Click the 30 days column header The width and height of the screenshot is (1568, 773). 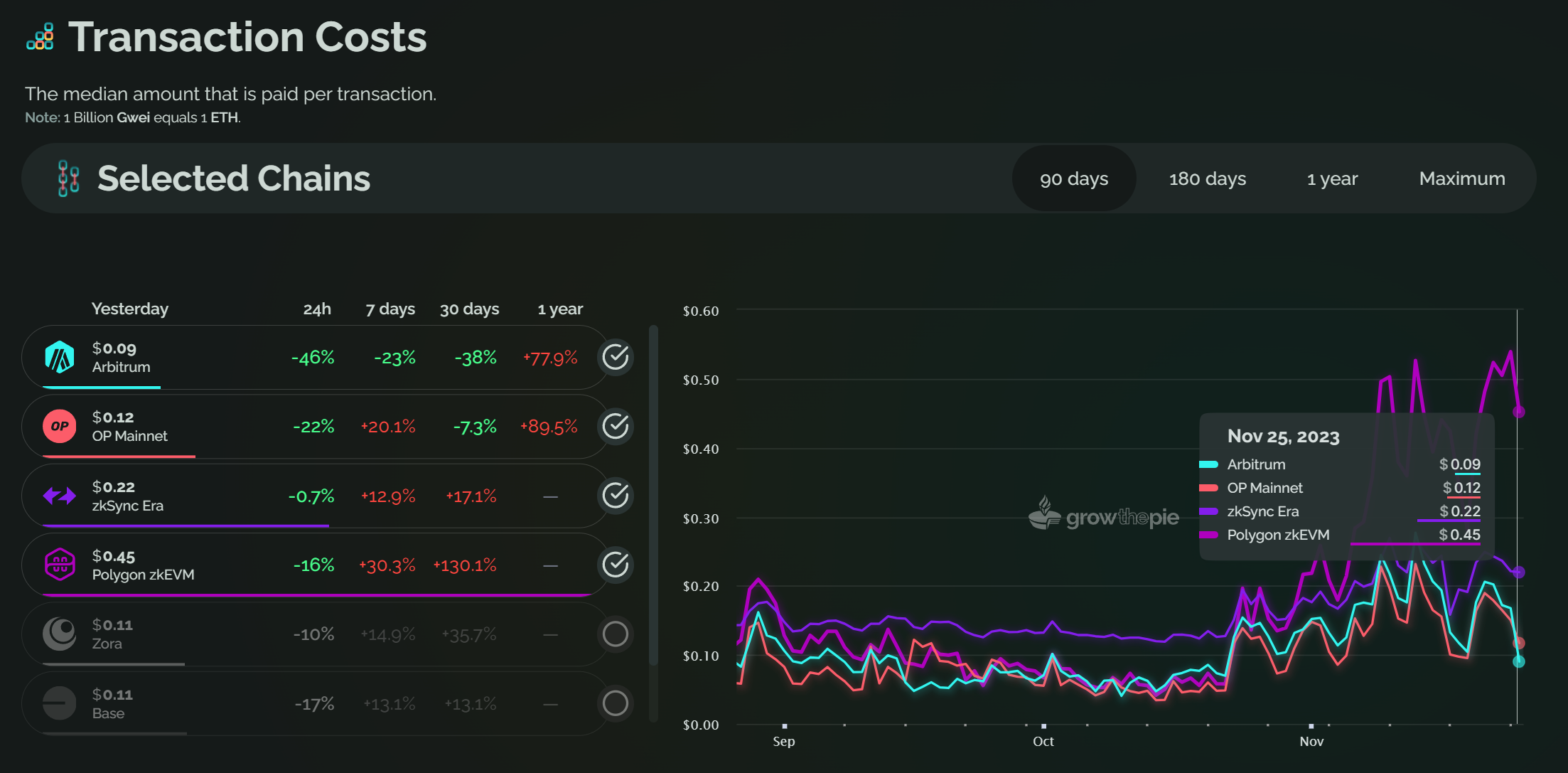[x=469, y=309]
